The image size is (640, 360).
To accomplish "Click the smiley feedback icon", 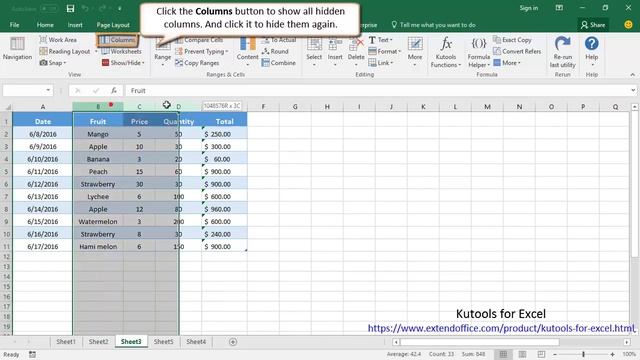I will [x=629, y=25].
